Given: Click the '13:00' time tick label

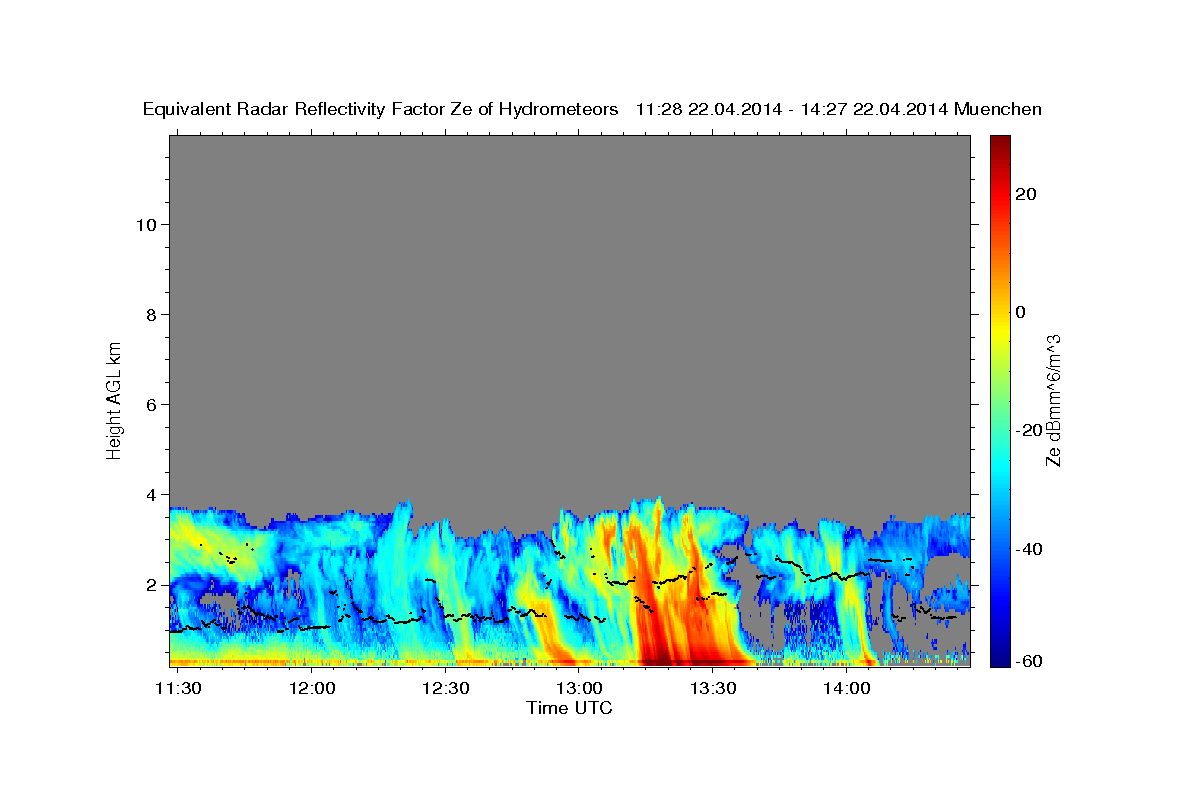Looking at the screenshot, I should 579,688.
